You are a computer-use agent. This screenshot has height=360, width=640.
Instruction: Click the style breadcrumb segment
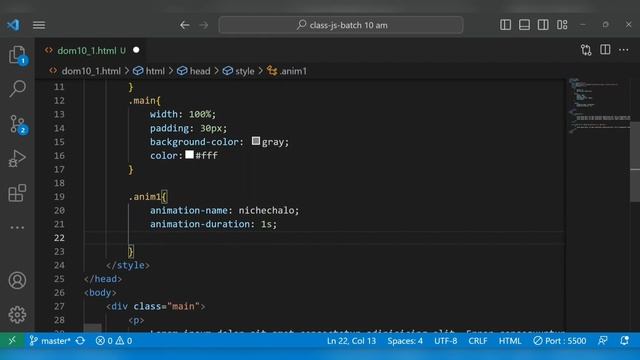[x=244, y=71]
